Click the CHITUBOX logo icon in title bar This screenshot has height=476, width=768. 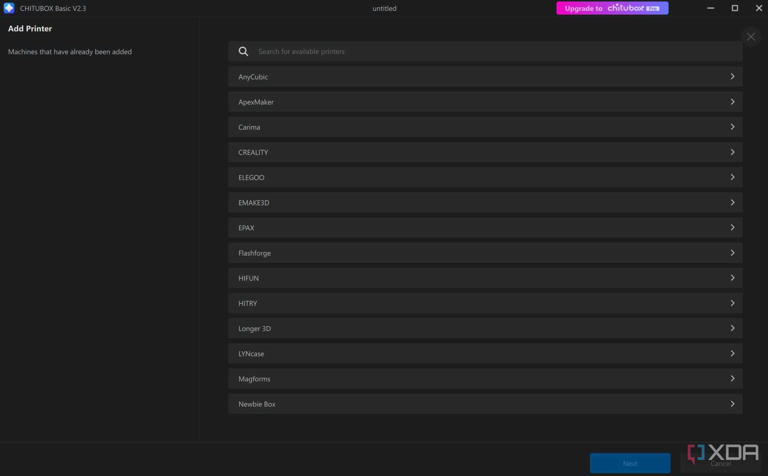pyautogui.click(x=9, y=8)
